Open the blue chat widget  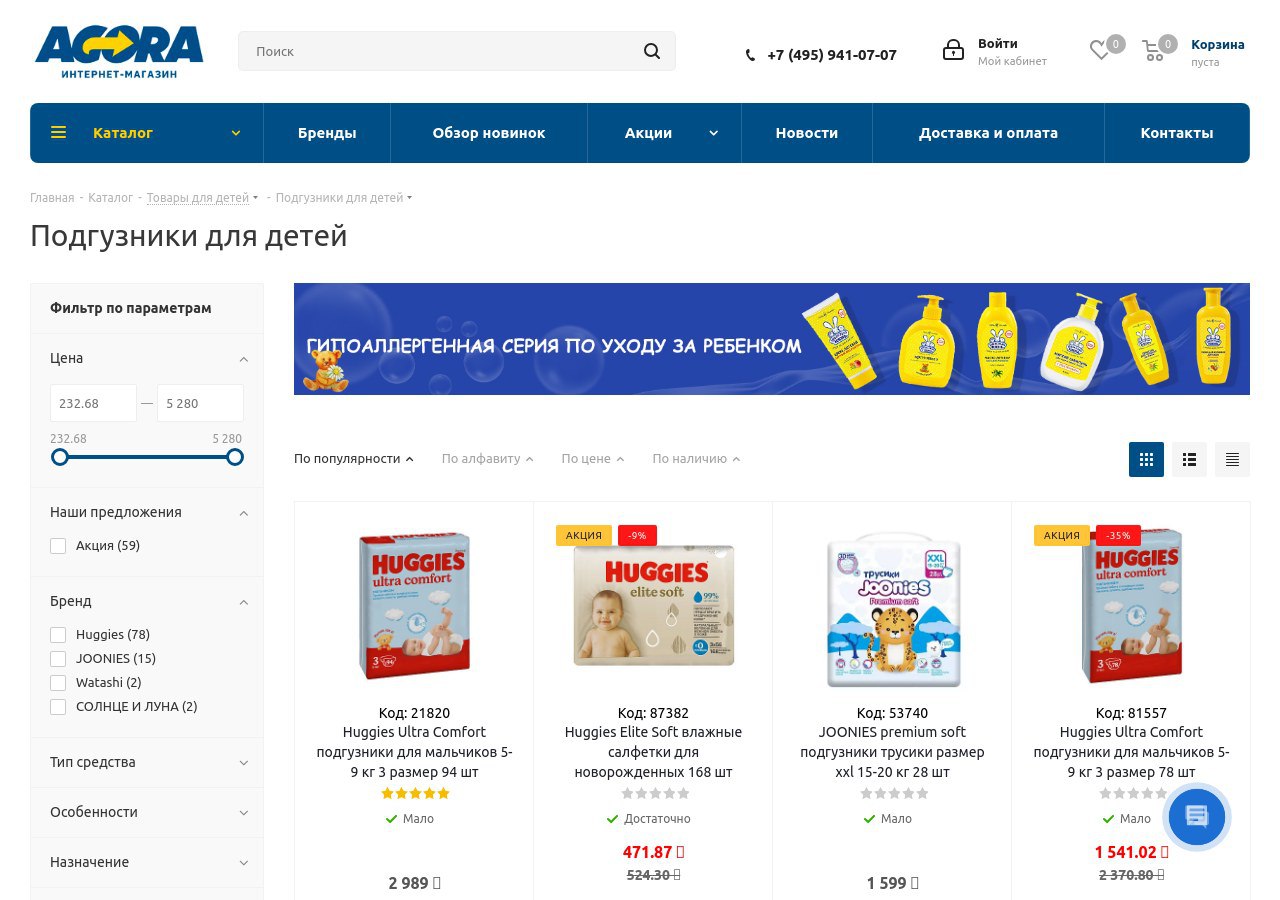pos(1197,817)
